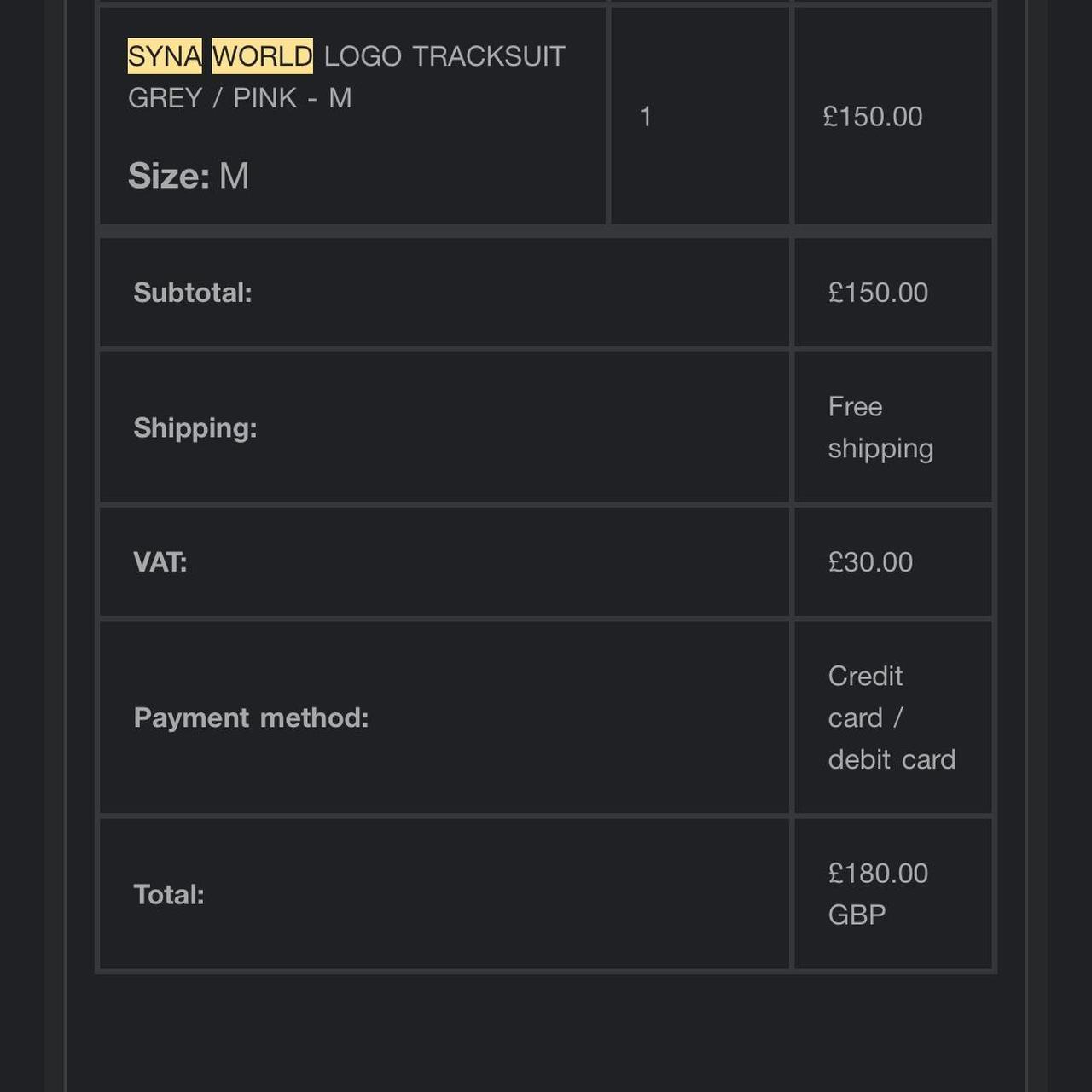Click the Size: M label

pyautogui.click(x=189, y=176)
